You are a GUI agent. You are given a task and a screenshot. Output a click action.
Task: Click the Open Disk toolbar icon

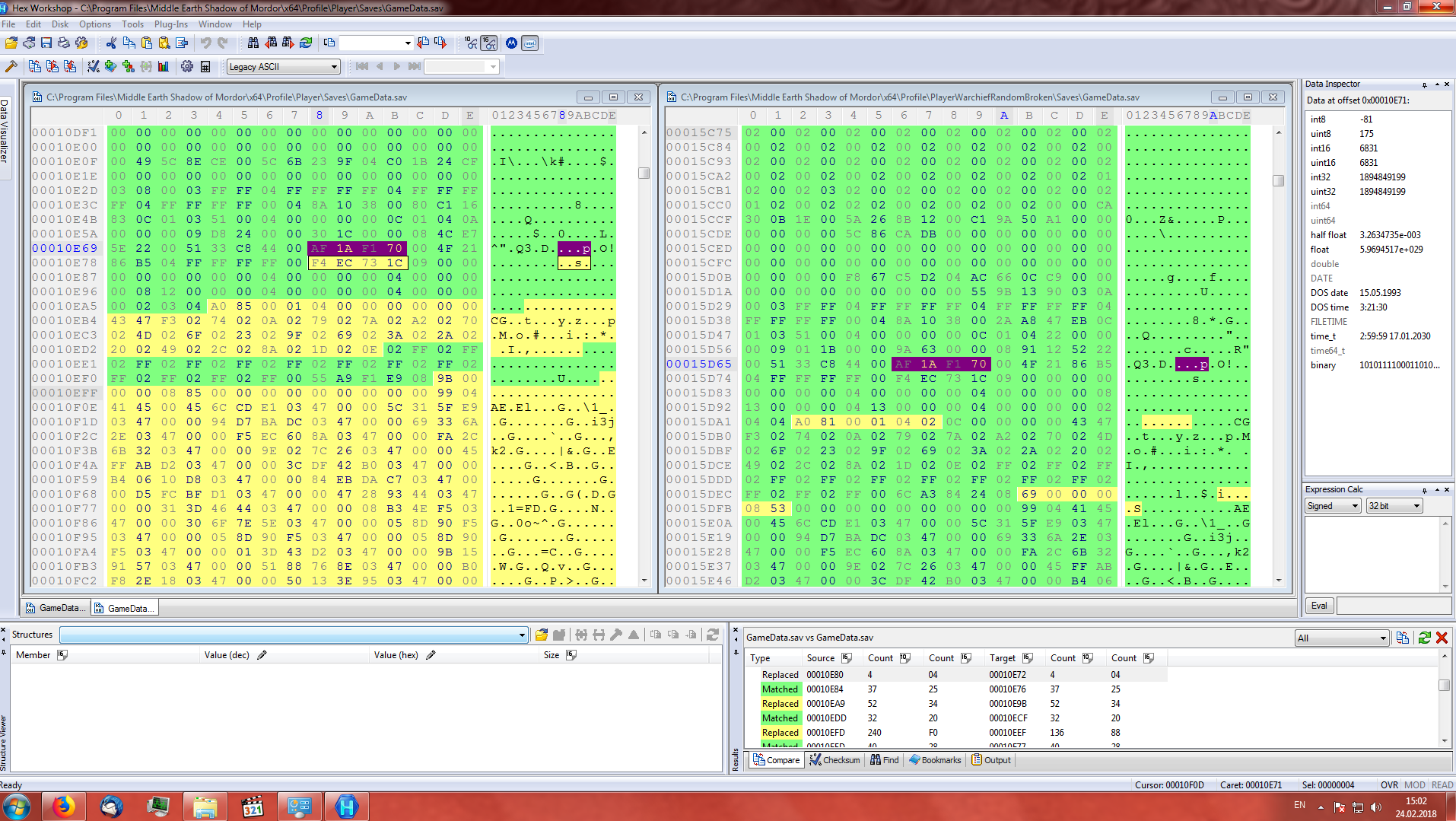point(29,43)
